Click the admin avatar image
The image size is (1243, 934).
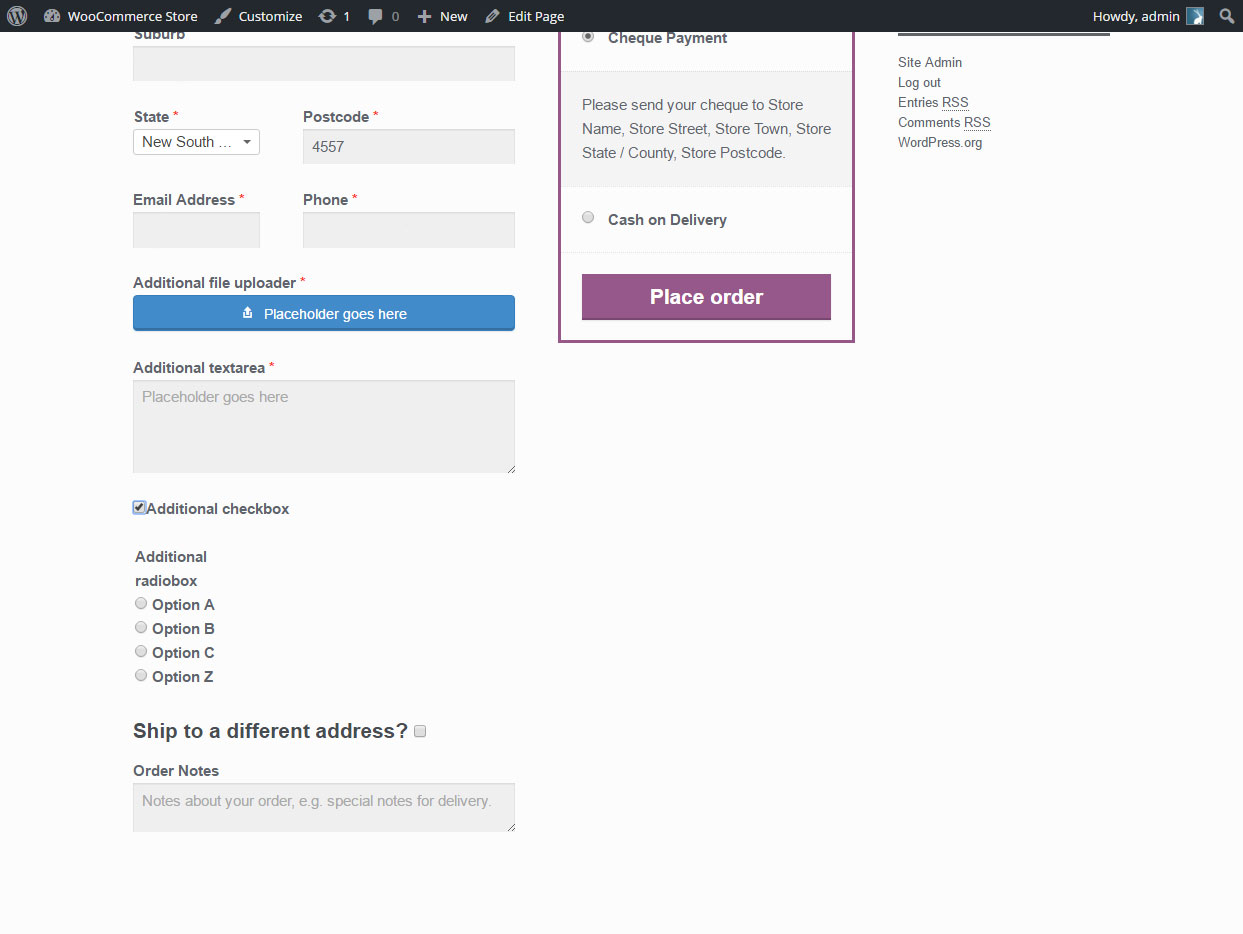[1195, 16]
